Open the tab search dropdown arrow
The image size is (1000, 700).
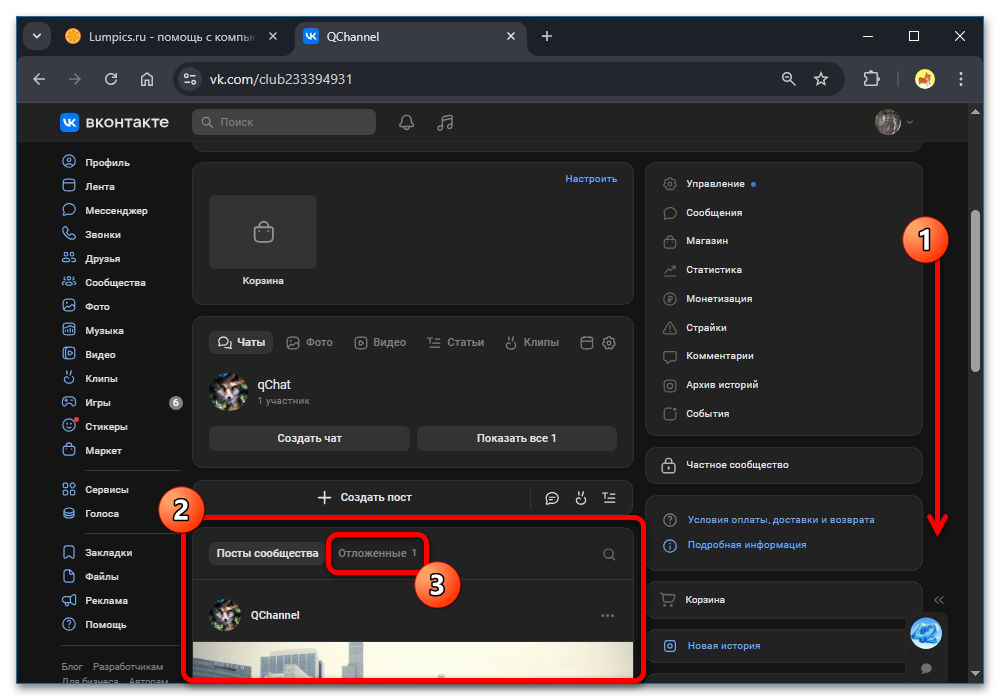coord(37,36)
